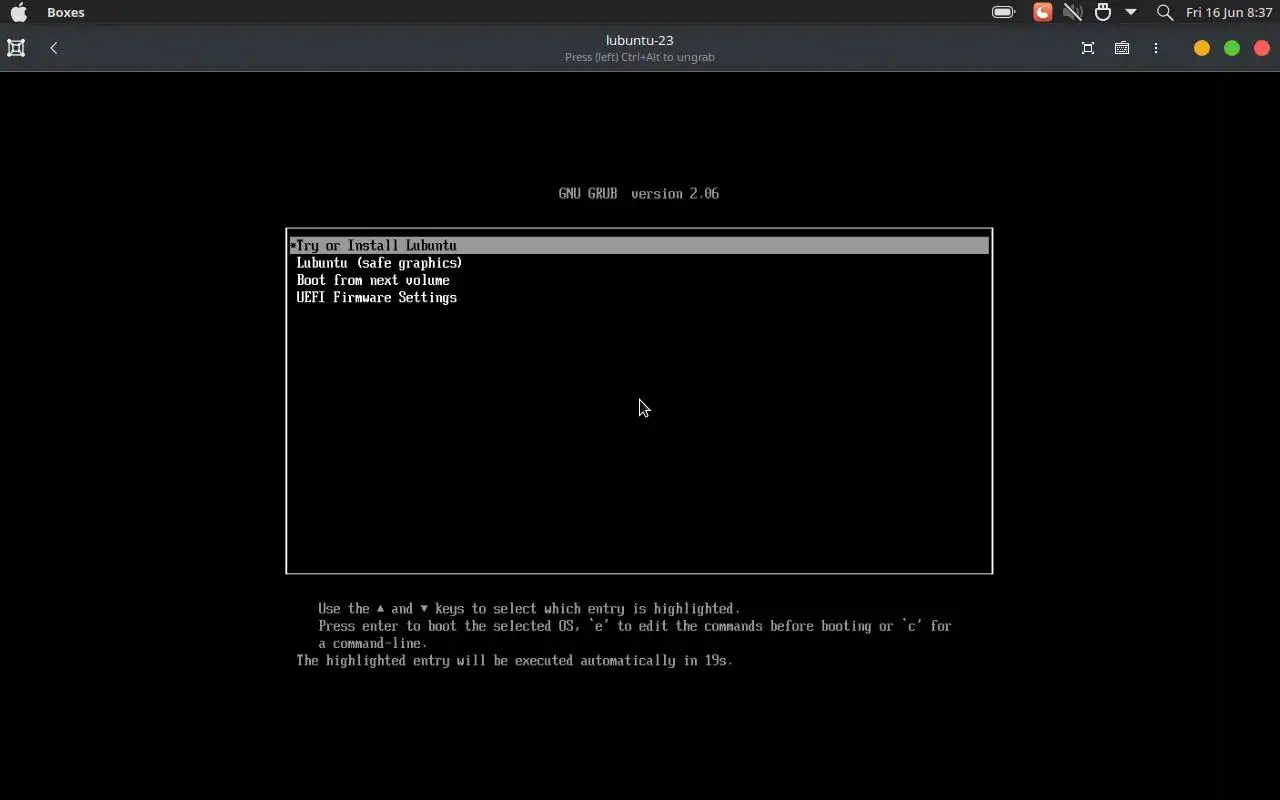
Task: Click the Boxes collection view icon
Action: 16,48
